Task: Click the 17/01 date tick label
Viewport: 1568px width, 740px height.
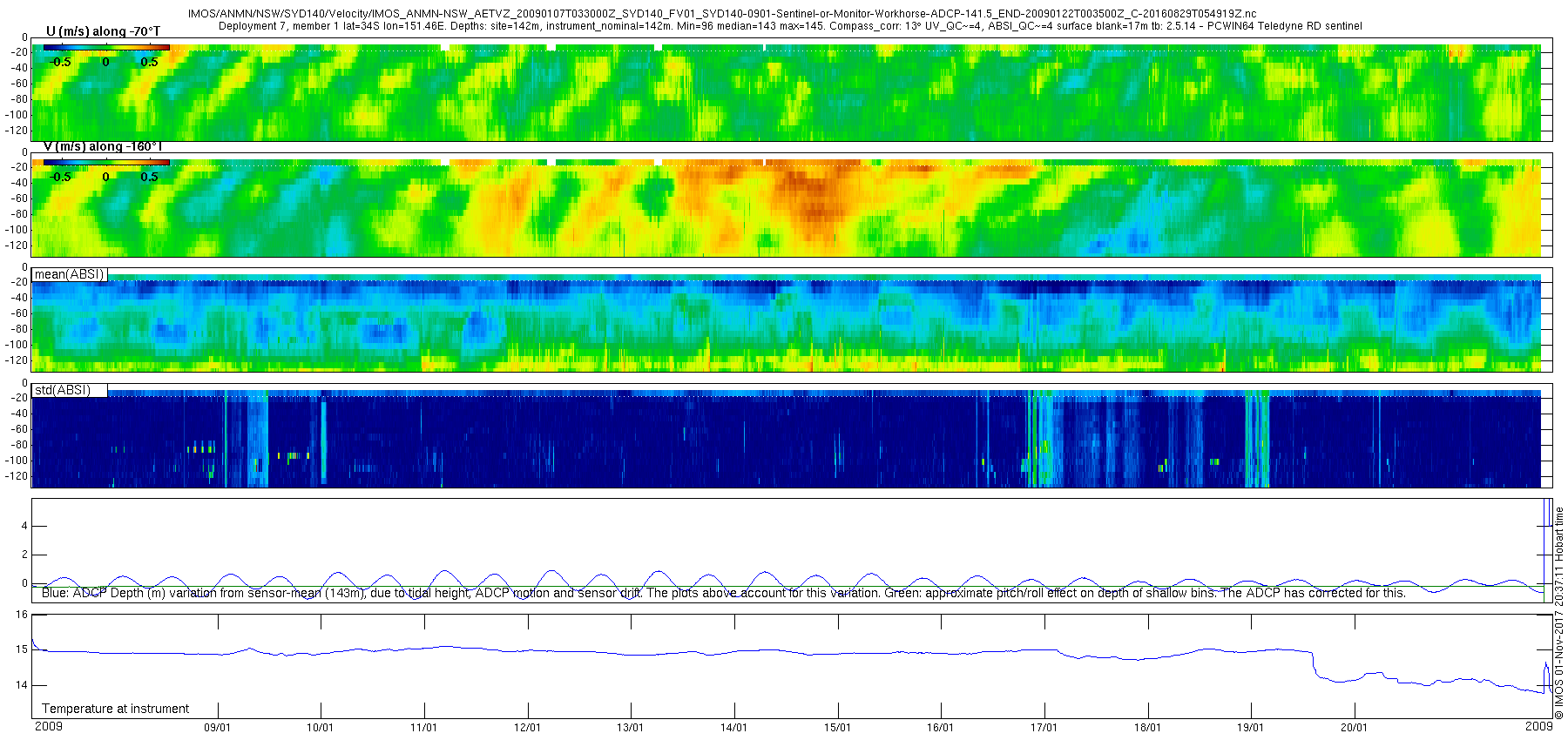Action: (x=1044, y=728)
